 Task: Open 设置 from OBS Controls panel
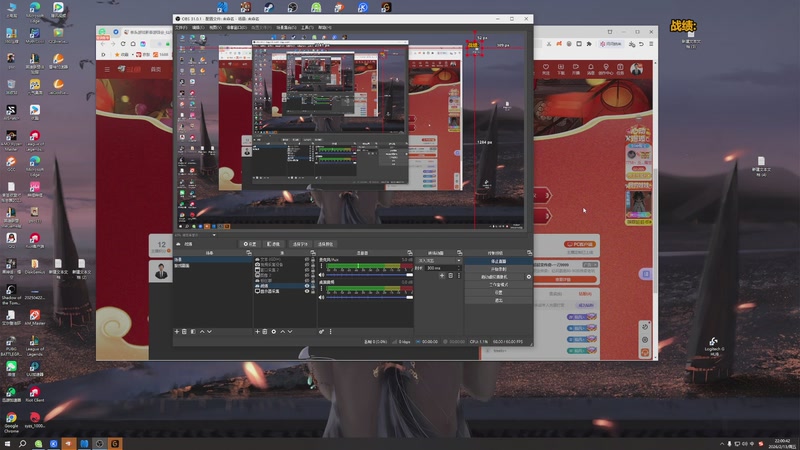click(x=498, y=292)
